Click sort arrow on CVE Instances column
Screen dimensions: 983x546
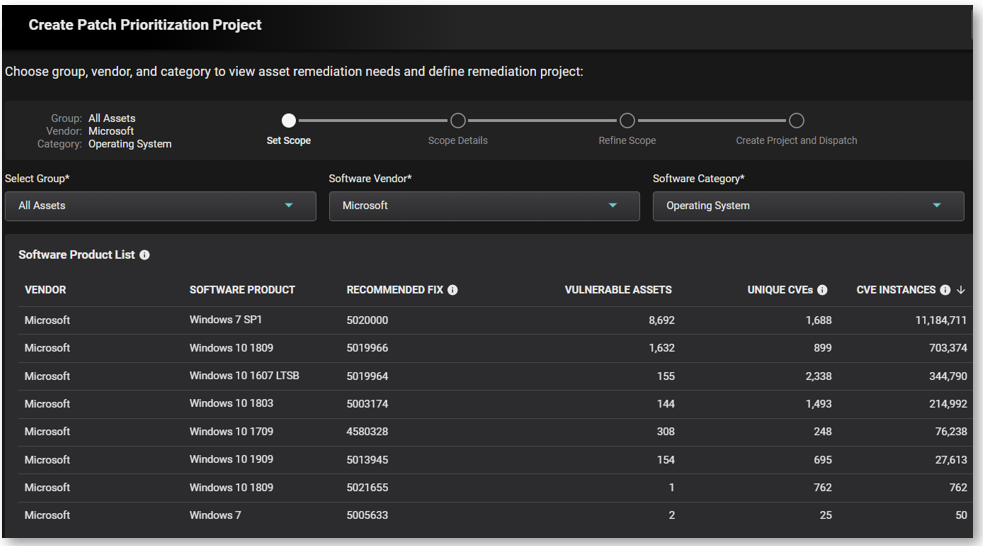[961, 290]
